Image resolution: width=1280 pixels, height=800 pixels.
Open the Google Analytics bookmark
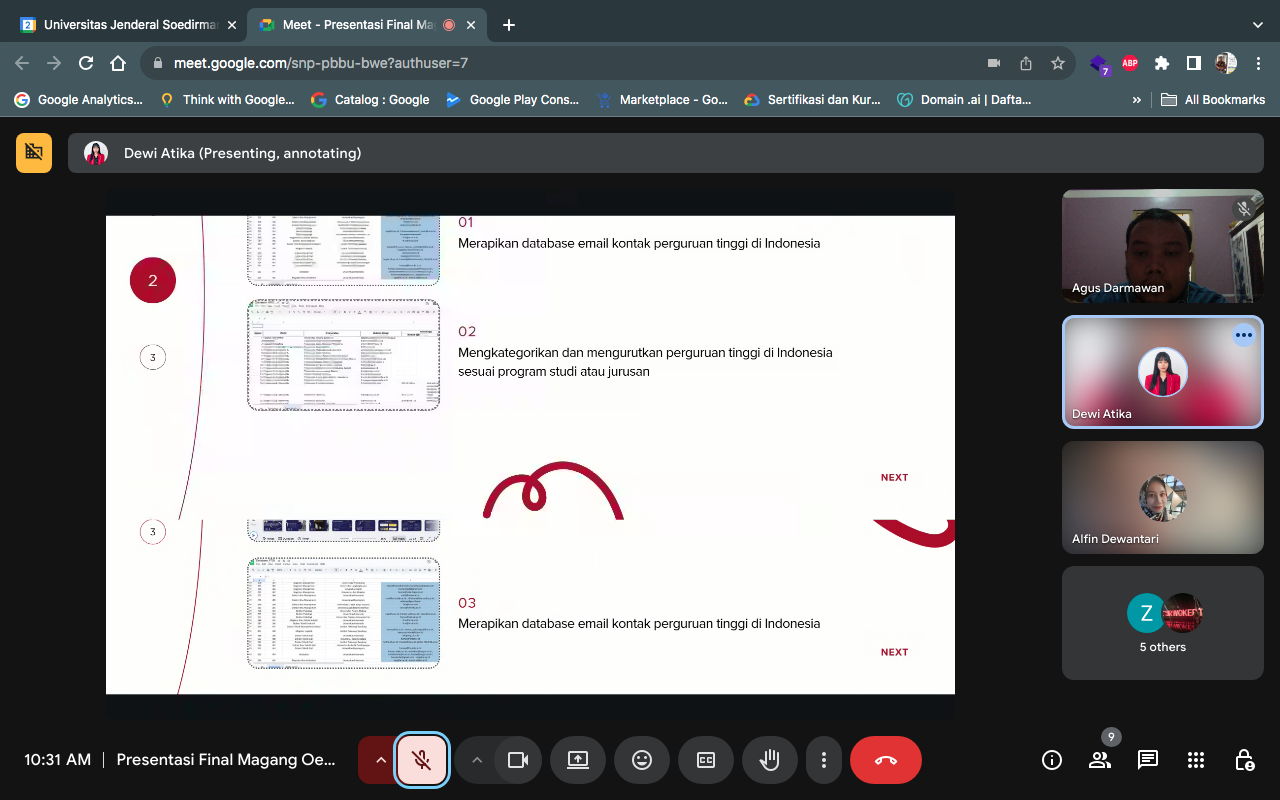pos(78,100)
